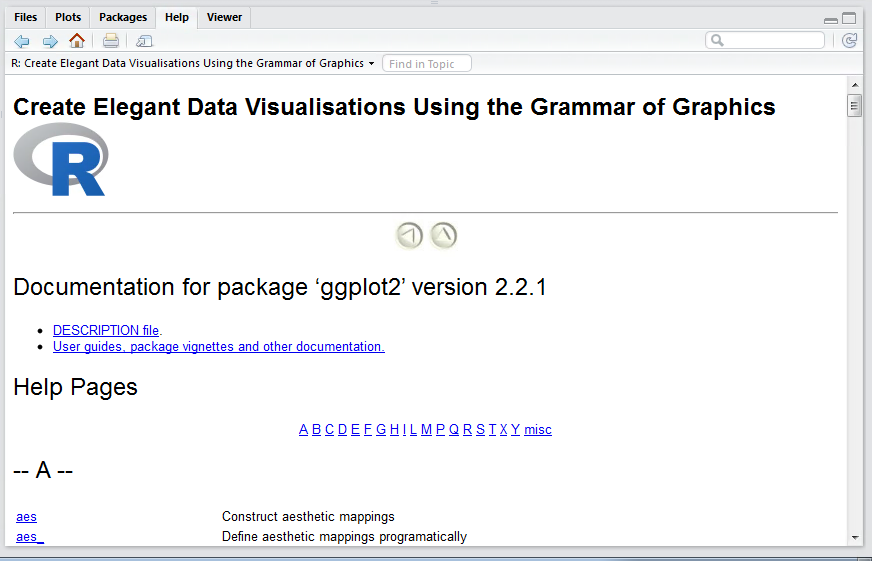Focus the Find in Topic field

(x=427, y=64)
